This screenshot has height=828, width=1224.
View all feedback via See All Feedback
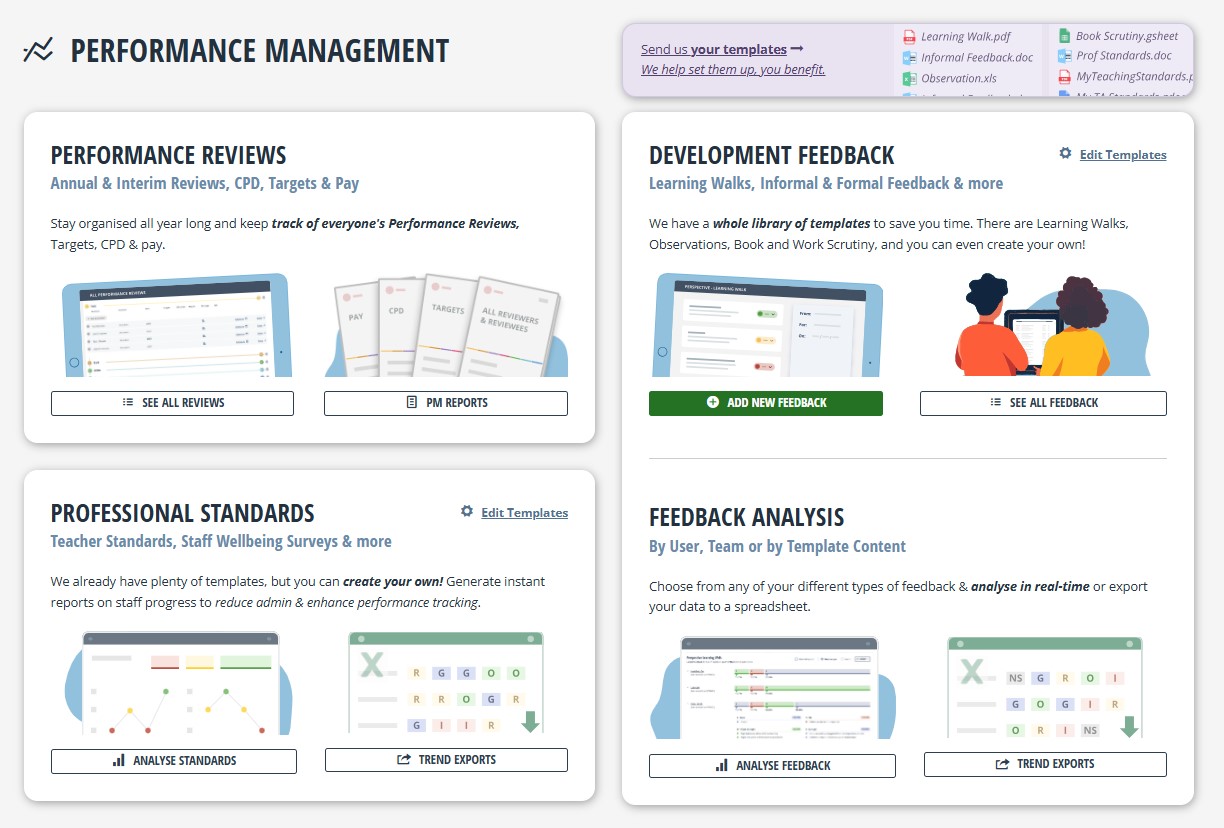point(1043,403)
